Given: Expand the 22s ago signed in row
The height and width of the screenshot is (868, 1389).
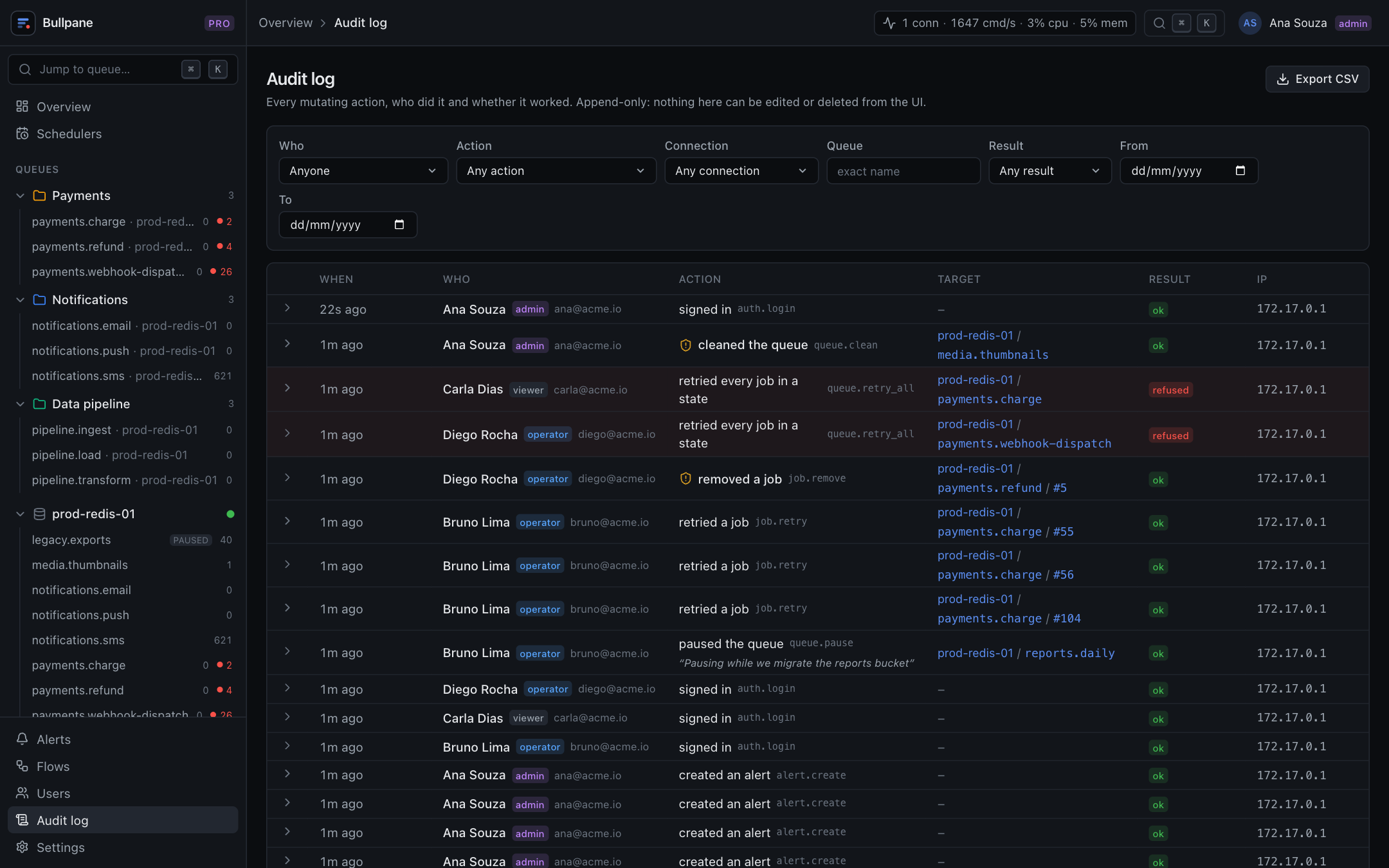Looking at the screenshot, I should coord(287,308).
